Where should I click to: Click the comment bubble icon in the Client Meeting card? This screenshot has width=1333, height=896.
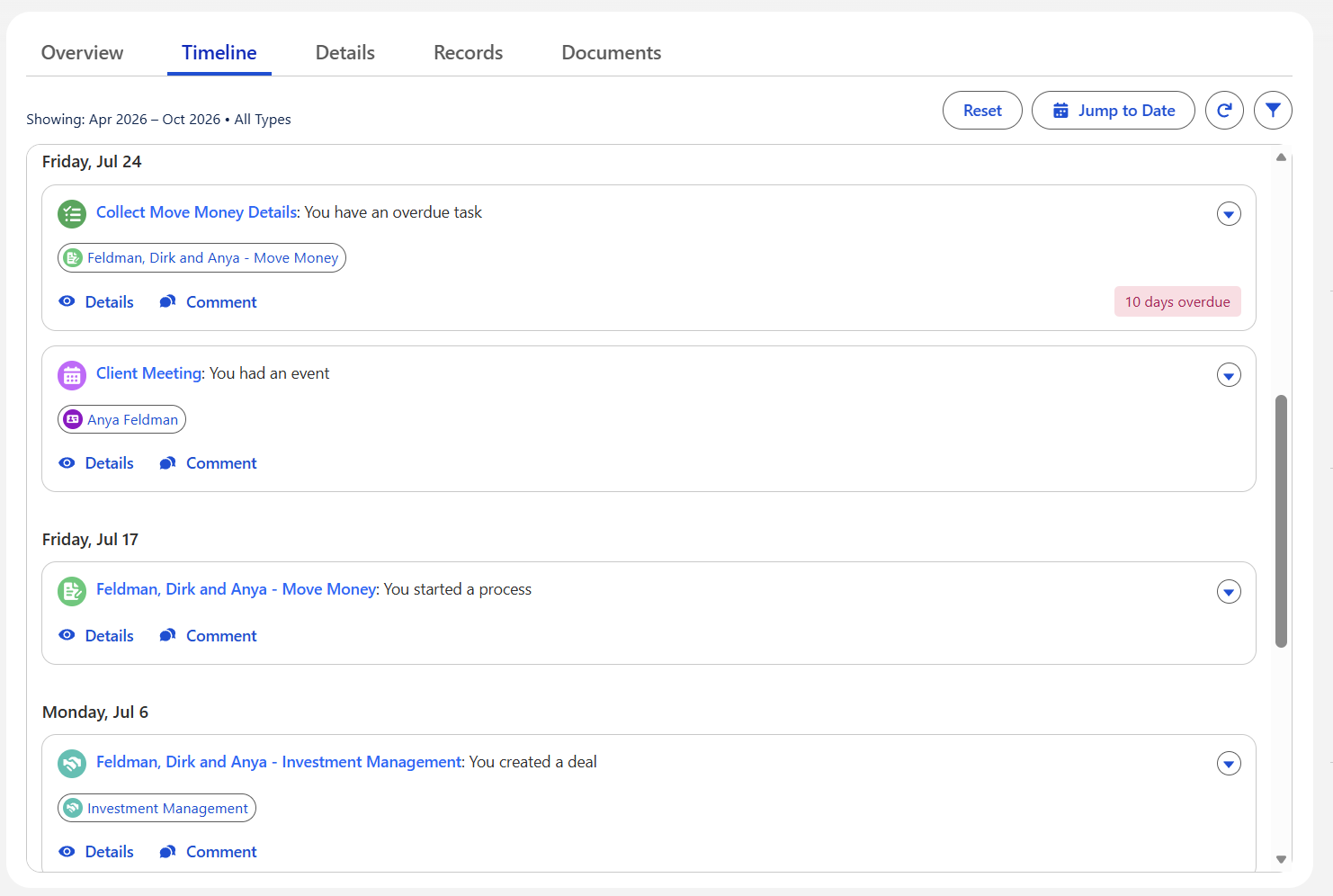point(167,462)
